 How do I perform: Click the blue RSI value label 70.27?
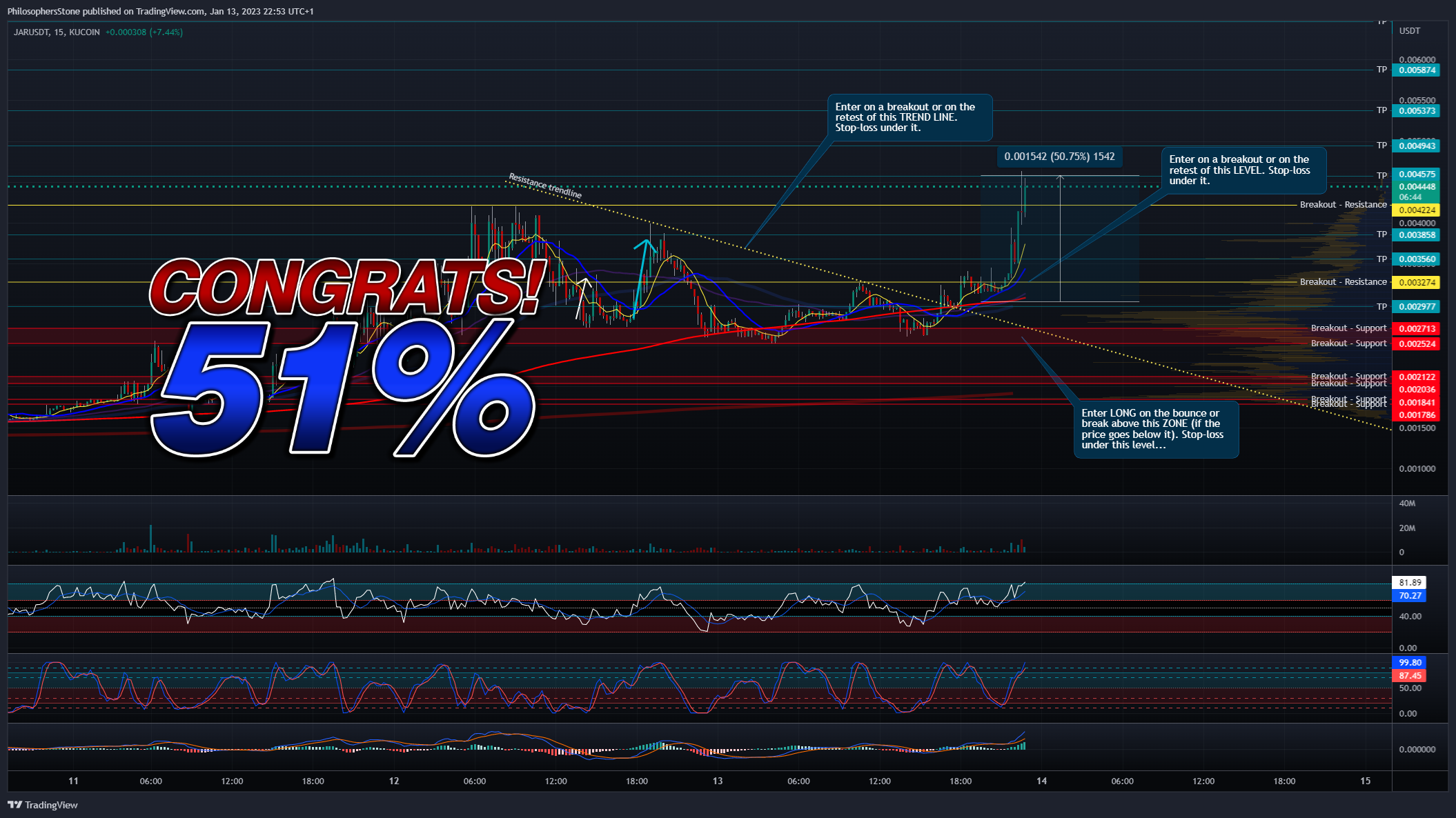tap(1409, 596)
